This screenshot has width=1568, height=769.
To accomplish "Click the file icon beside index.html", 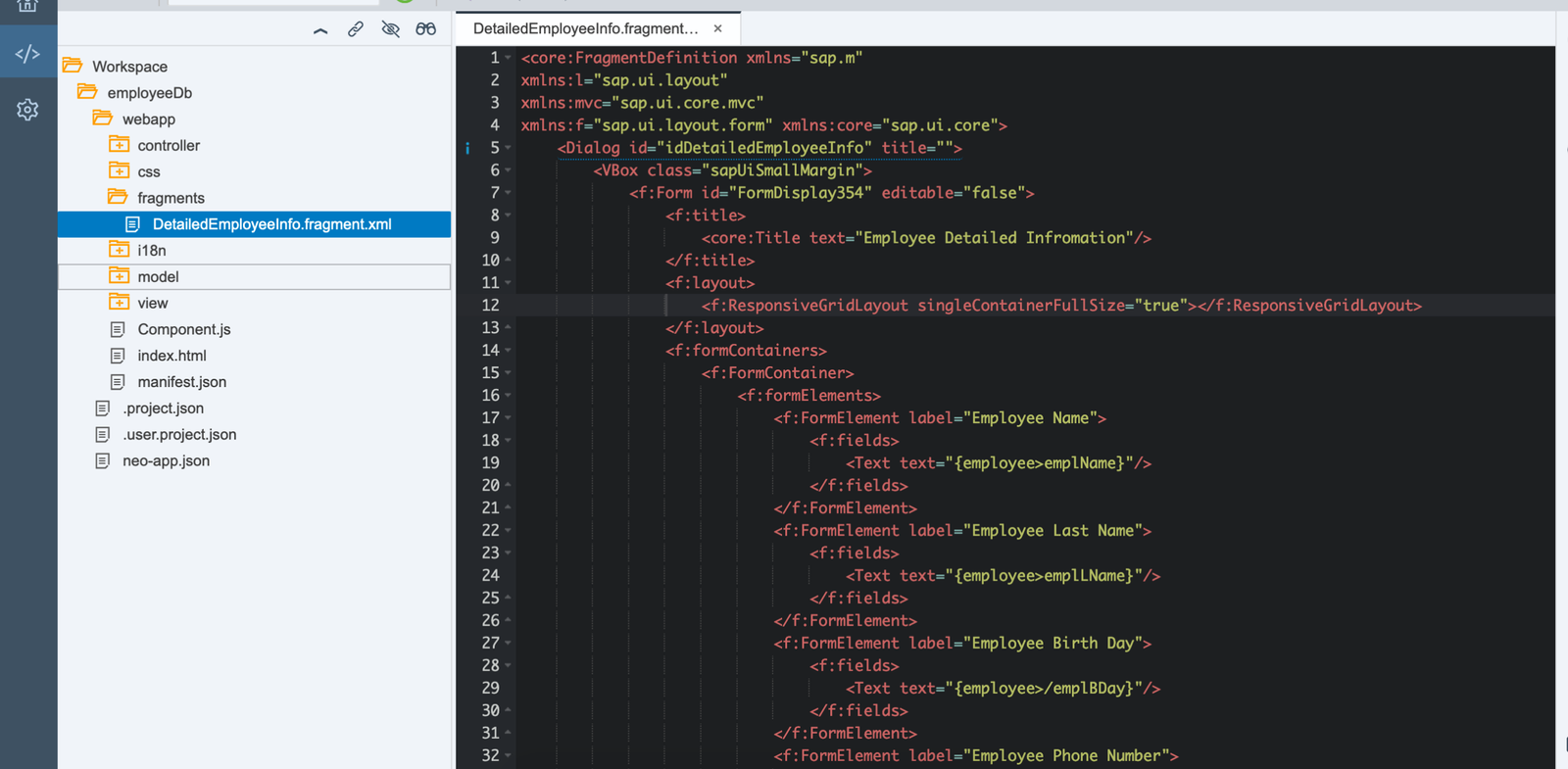I will (118, 356).
